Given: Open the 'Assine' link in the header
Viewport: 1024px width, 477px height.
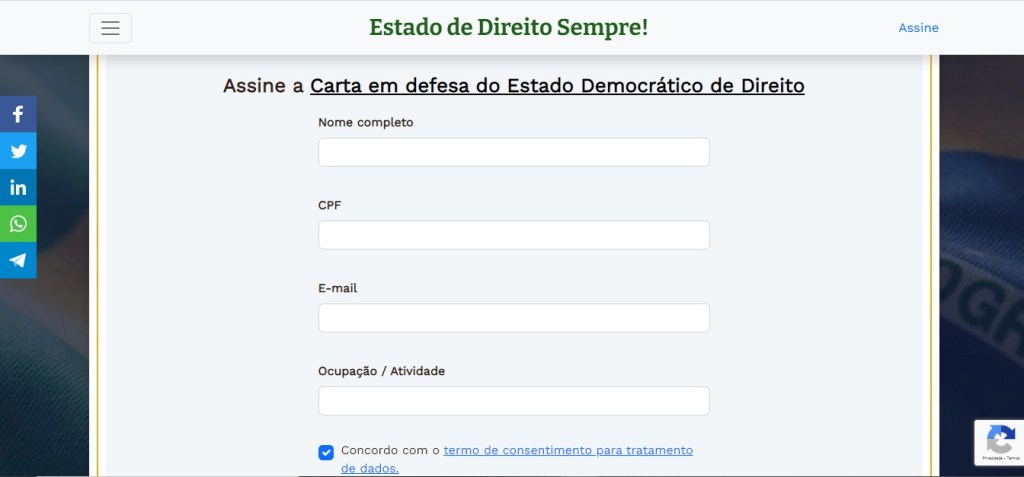Looking at the screenshot, I should [x=918, y=28].
